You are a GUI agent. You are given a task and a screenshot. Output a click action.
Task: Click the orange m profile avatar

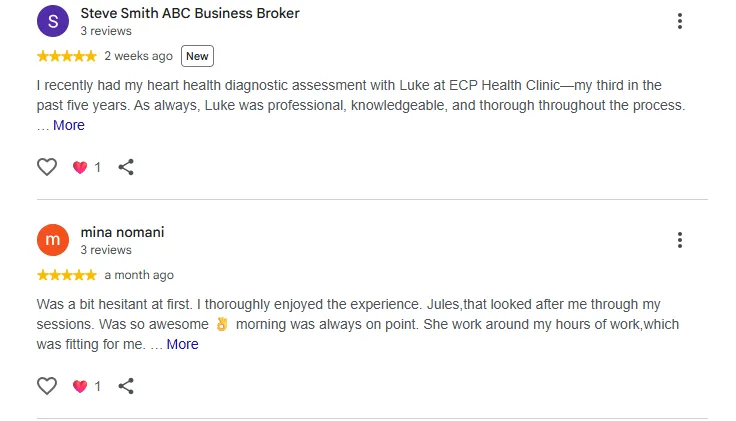53,240
